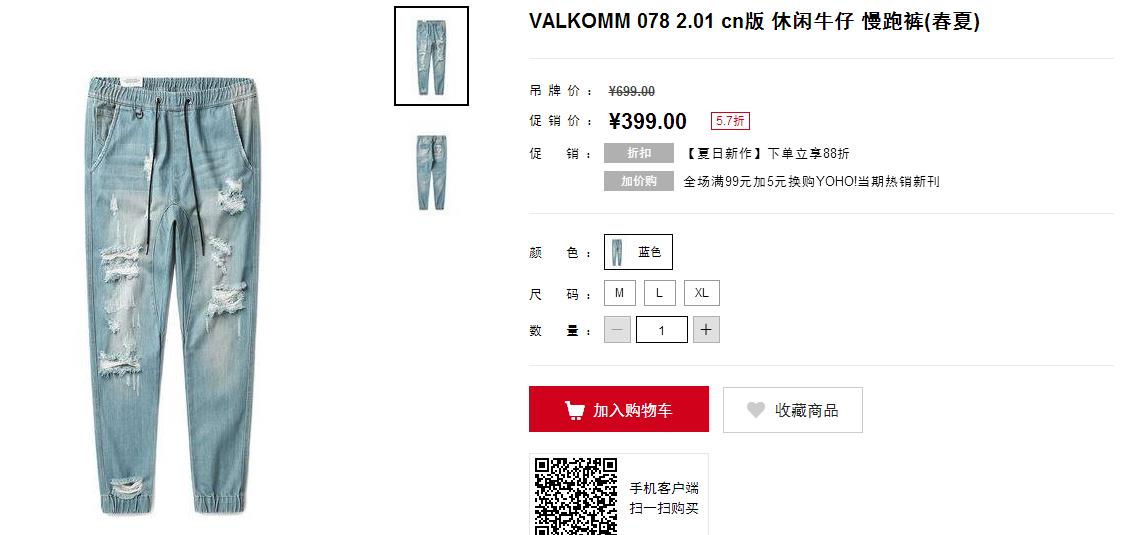Click the quantity input field
The width and height of the screenshot is (1126, 535).
tap(661, 330)
